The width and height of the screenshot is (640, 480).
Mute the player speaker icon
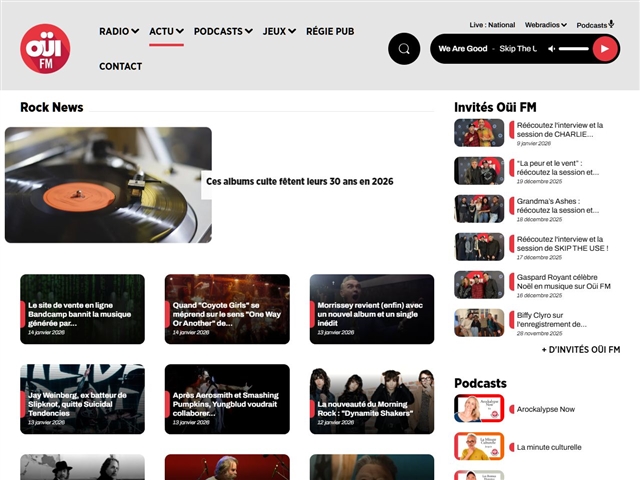551,49
